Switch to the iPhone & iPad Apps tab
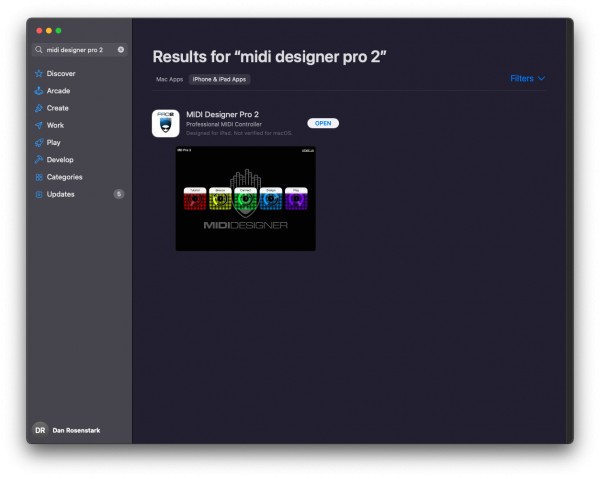The height and width of the screenshot is (479, 600). [219, 79]
